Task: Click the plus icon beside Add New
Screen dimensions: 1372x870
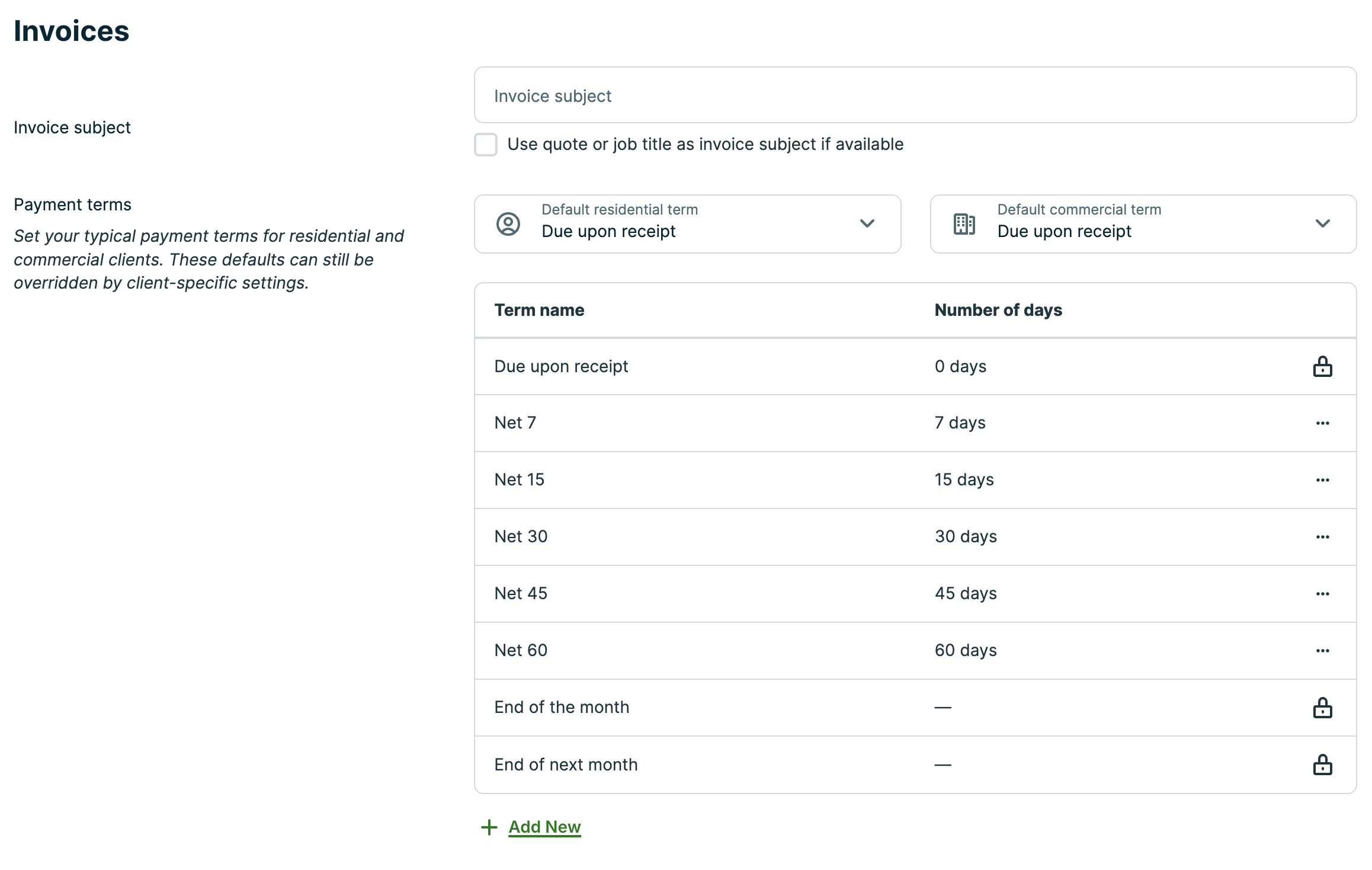Action: click(489, 827)
